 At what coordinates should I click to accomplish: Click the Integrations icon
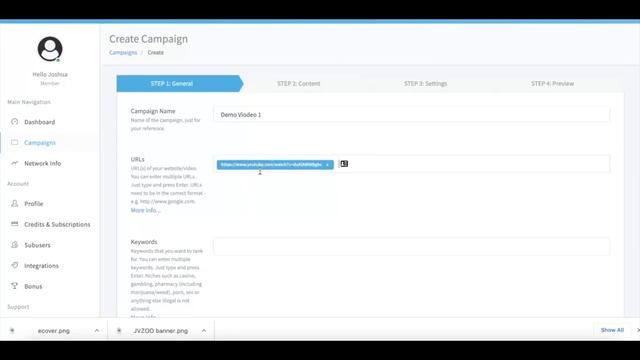tap(15, 265)
